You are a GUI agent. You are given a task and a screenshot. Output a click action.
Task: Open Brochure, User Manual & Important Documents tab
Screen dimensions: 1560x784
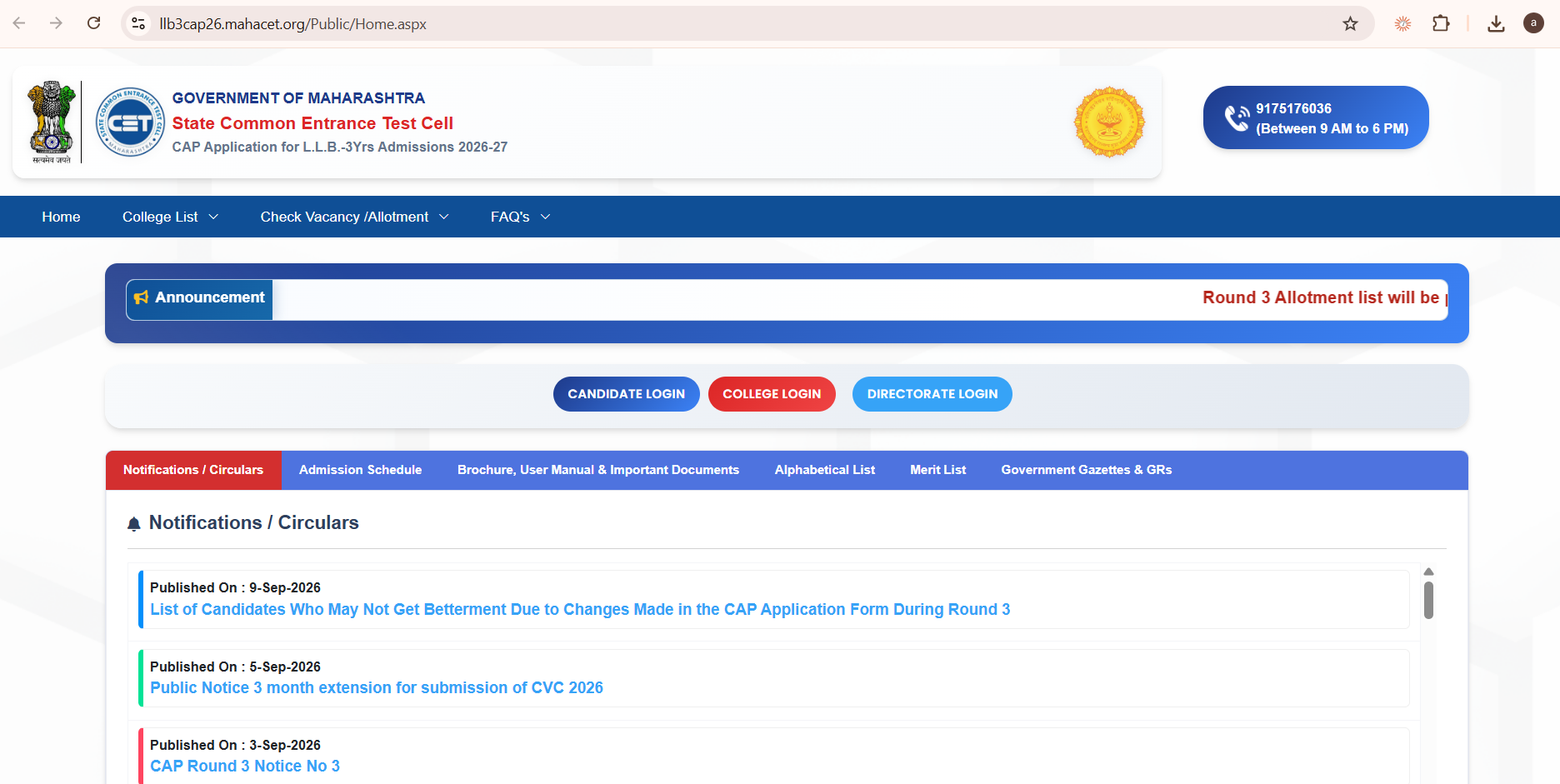[598, 470]
